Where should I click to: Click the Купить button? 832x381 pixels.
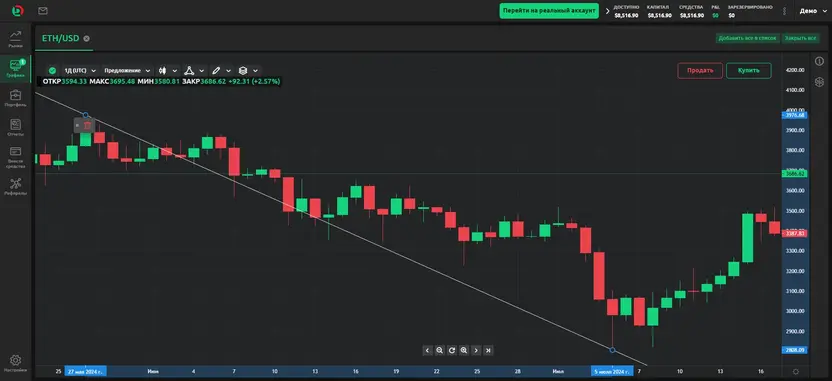coord(748,71)
